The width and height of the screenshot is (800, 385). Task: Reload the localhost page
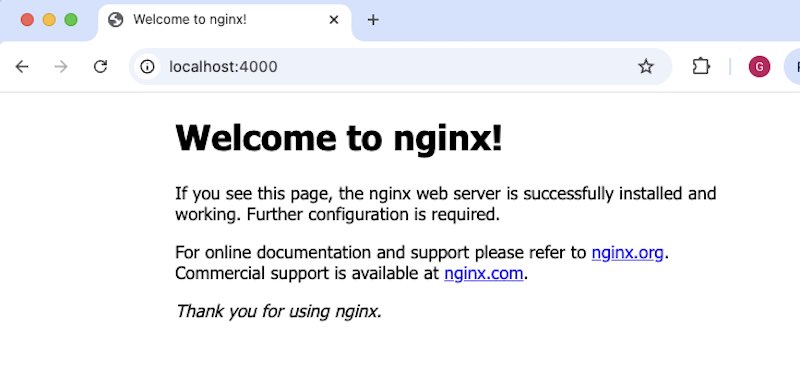(101, 66)
